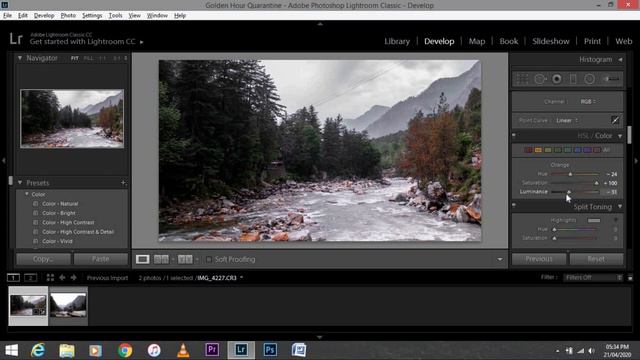Open the File menu
Screen dimensions: 640x360
pyautogui.click(x=7, y=16)
